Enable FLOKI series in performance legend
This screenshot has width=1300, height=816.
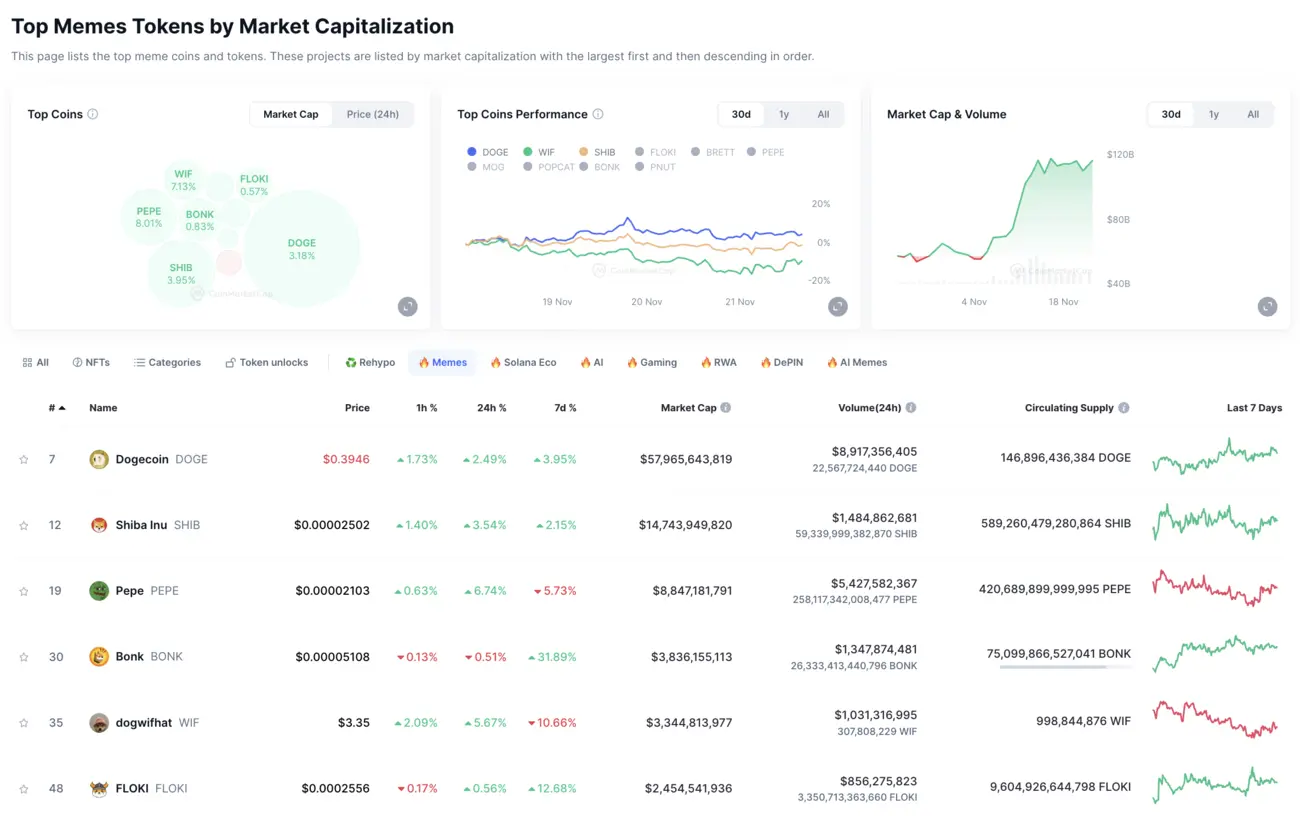tap(655, 152)
